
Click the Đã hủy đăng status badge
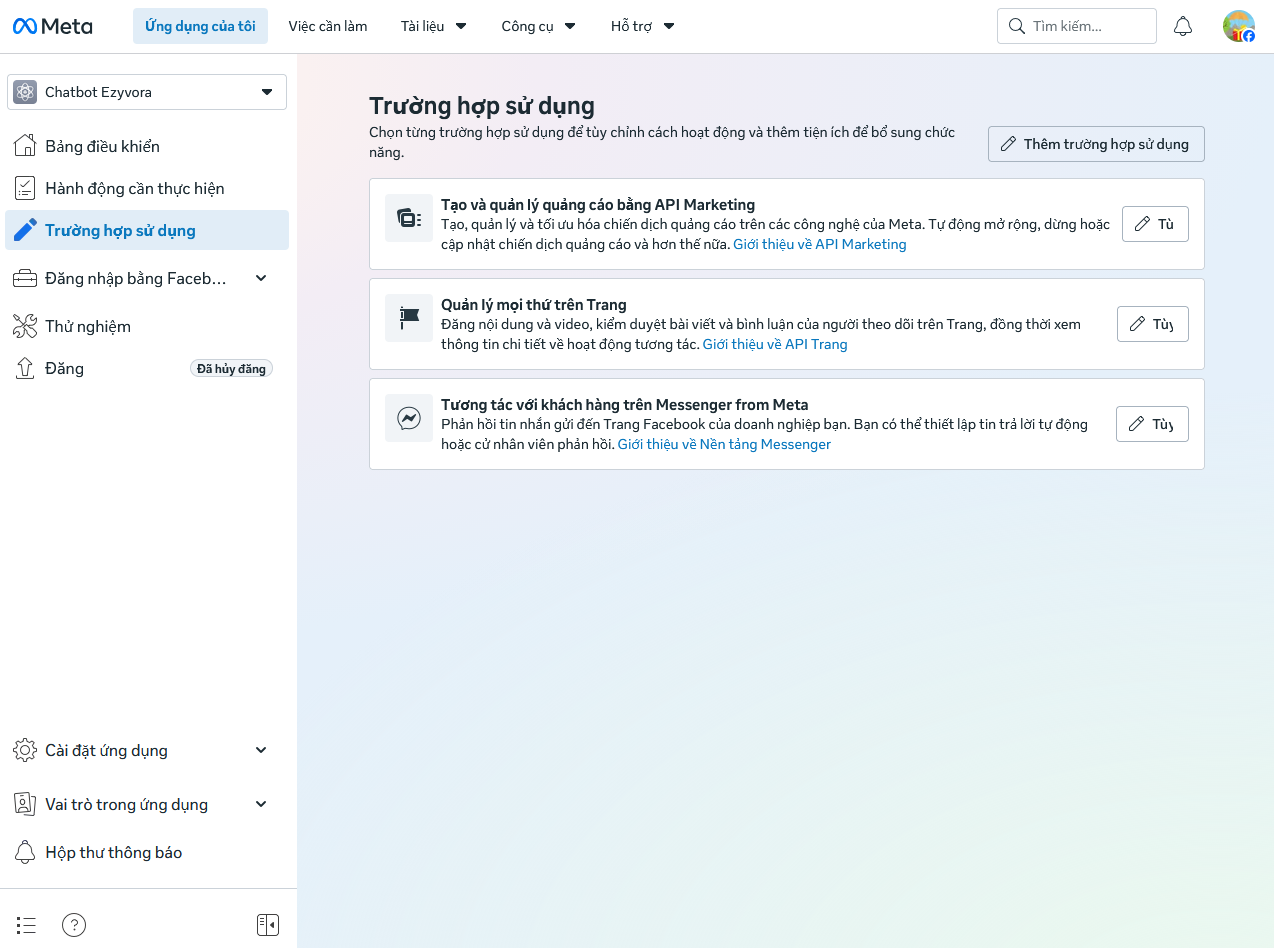231,369
